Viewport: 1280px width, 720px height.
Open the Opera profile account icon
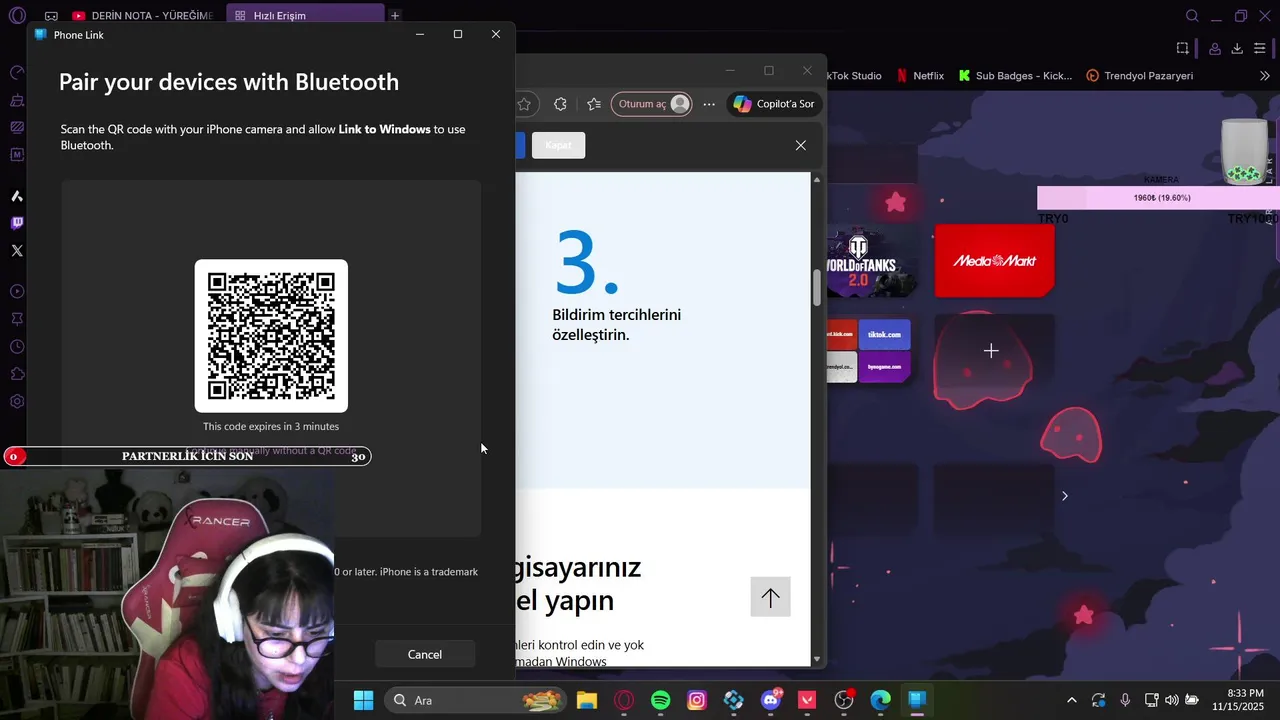(1215, 48)
